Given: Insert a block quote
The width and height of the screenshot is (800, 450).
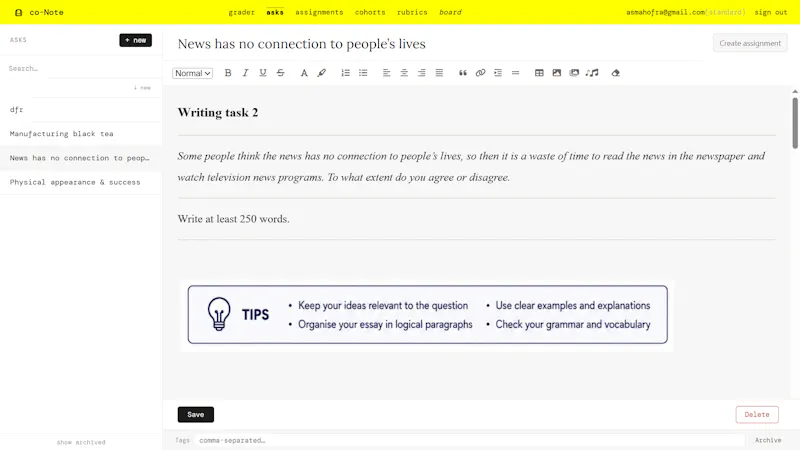Looking at the screenshot, I should point(463,73).
